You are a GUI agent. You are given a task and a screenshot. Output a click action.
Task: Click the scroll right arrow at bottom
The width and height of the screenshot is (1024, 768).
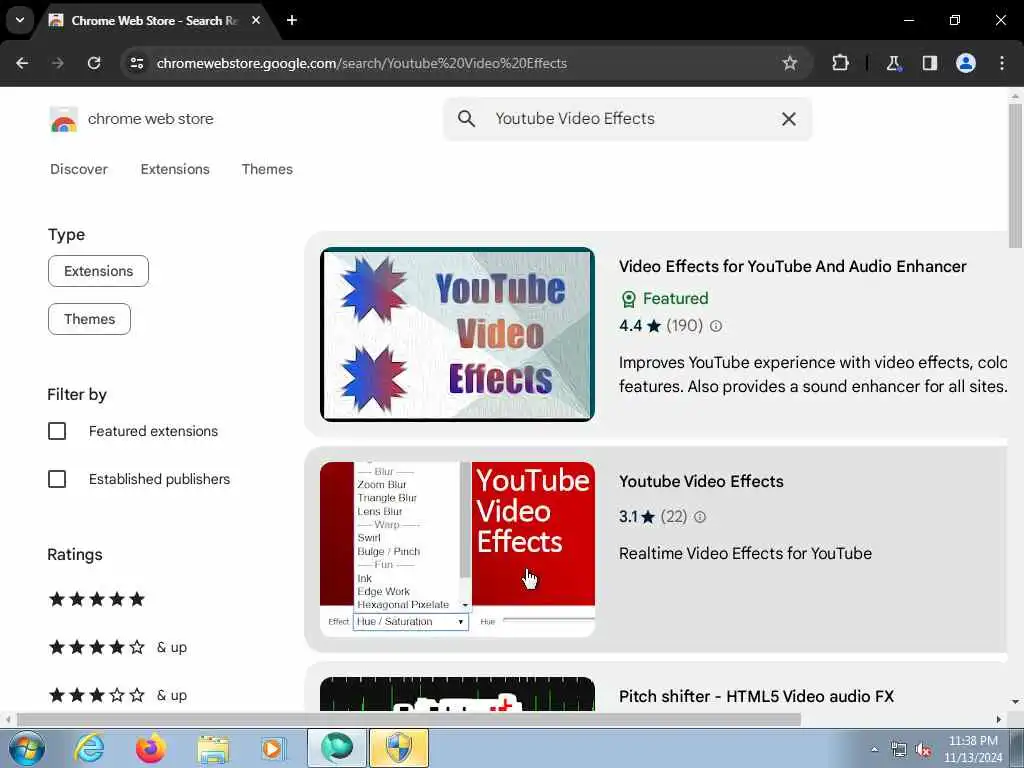[x=999, y=719]
